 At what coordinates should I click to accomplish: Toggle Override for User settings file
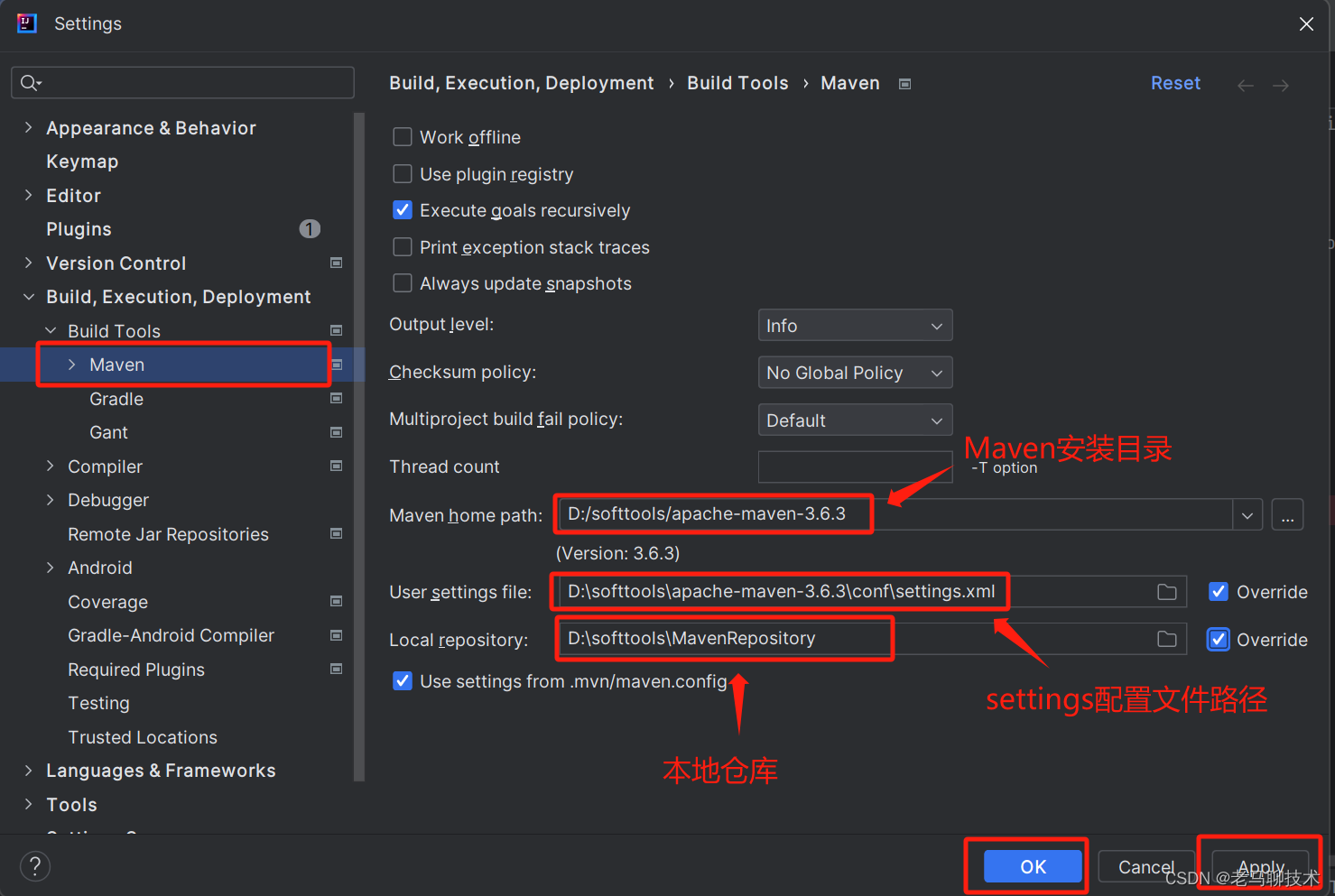coord(1219,592)
